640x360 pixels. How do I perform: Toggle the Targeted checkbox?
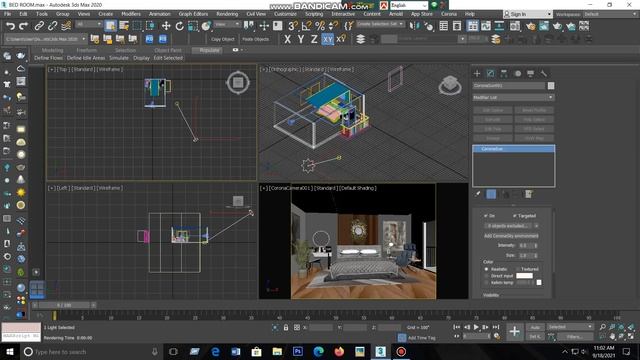[515, 216]
